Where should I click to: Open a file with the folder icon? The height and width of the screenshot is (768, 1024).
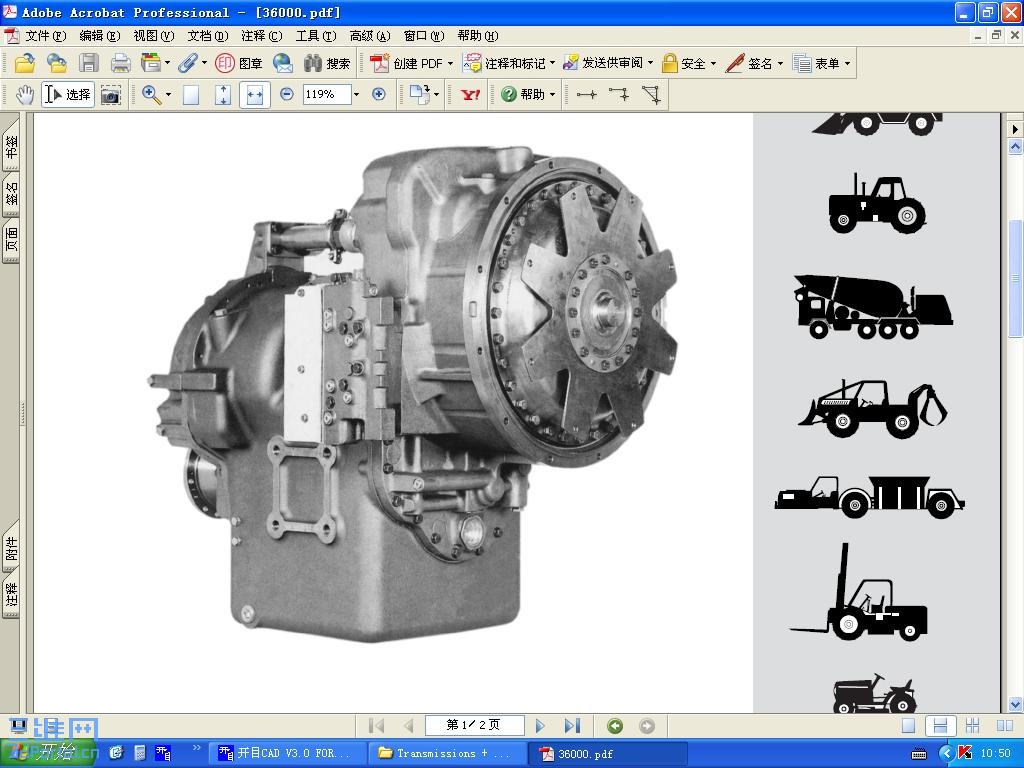[25, 63]
